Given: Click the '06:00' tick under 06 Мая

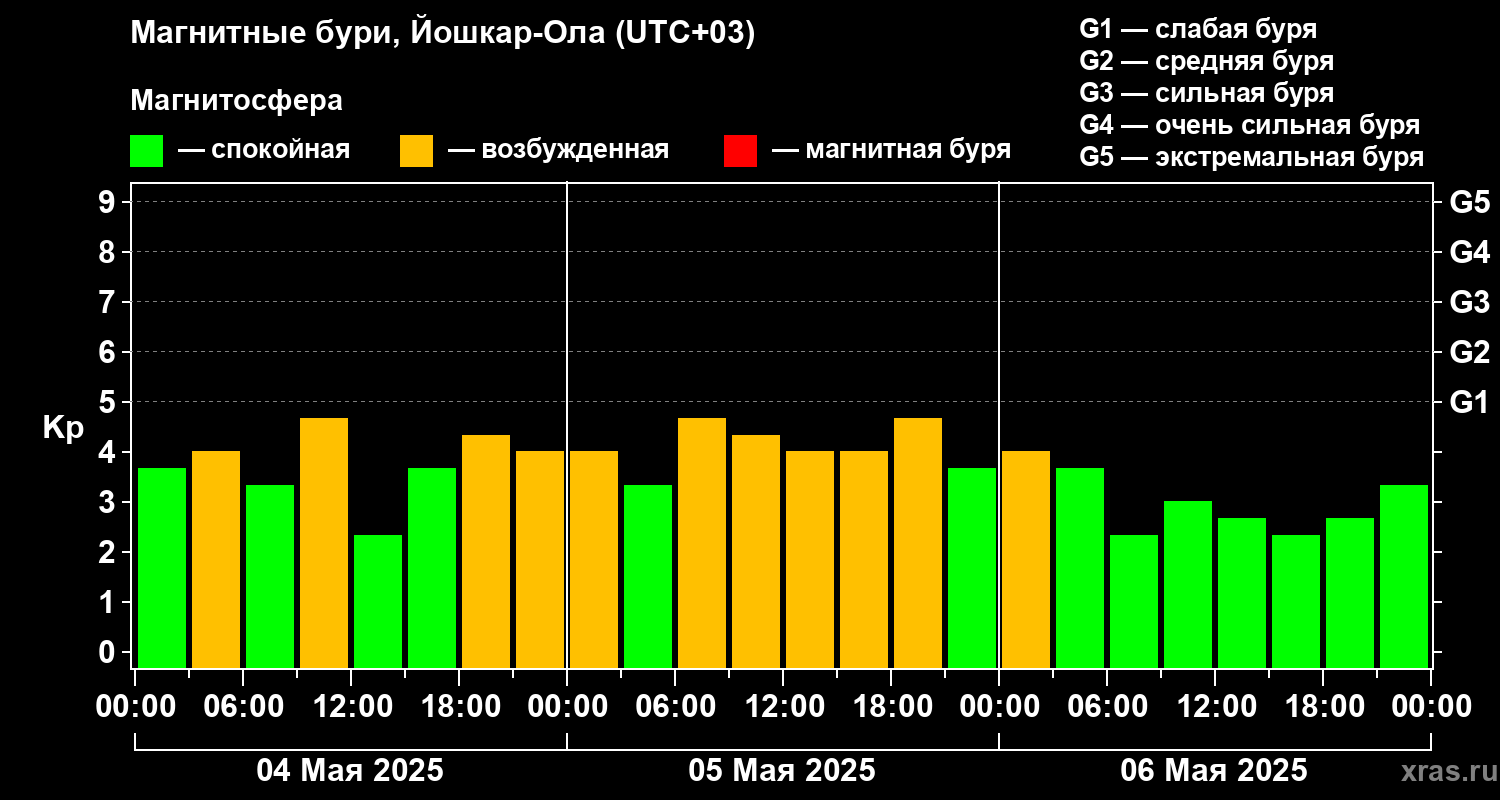Looking at the screenshot, I should (x=1107, y=707).
